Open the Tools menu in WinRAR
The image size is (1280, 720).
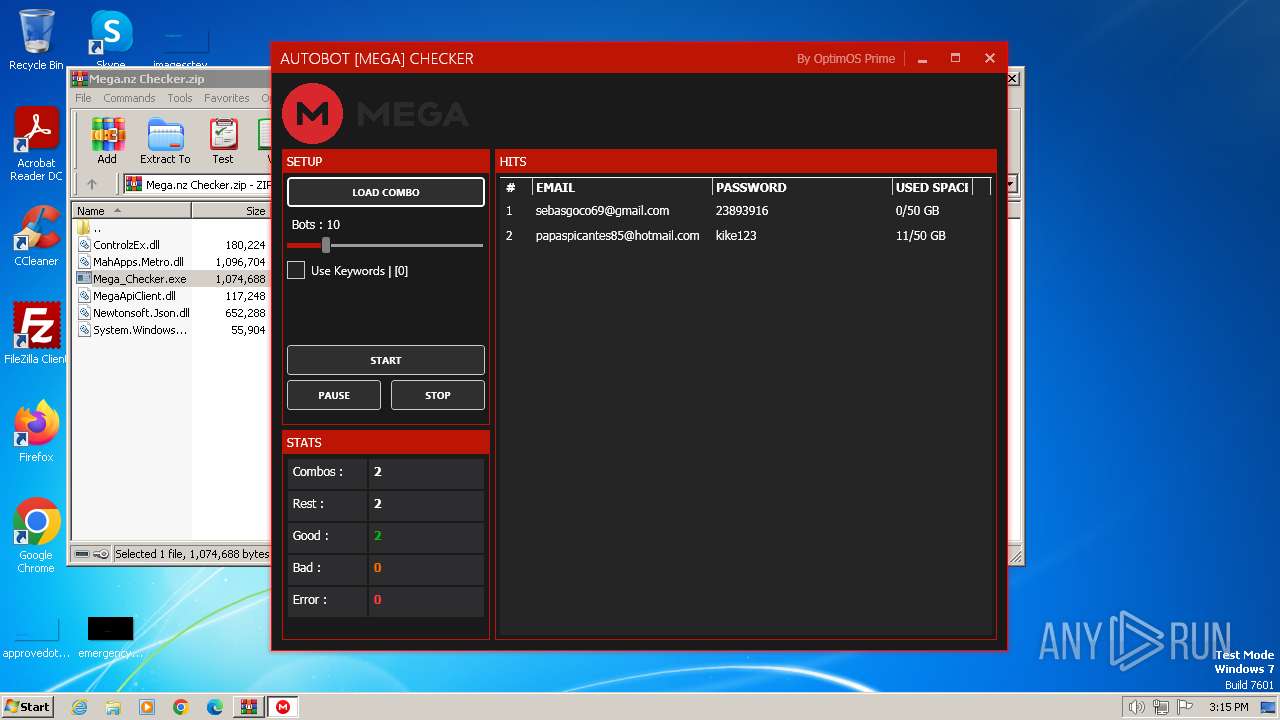point(180,98)
